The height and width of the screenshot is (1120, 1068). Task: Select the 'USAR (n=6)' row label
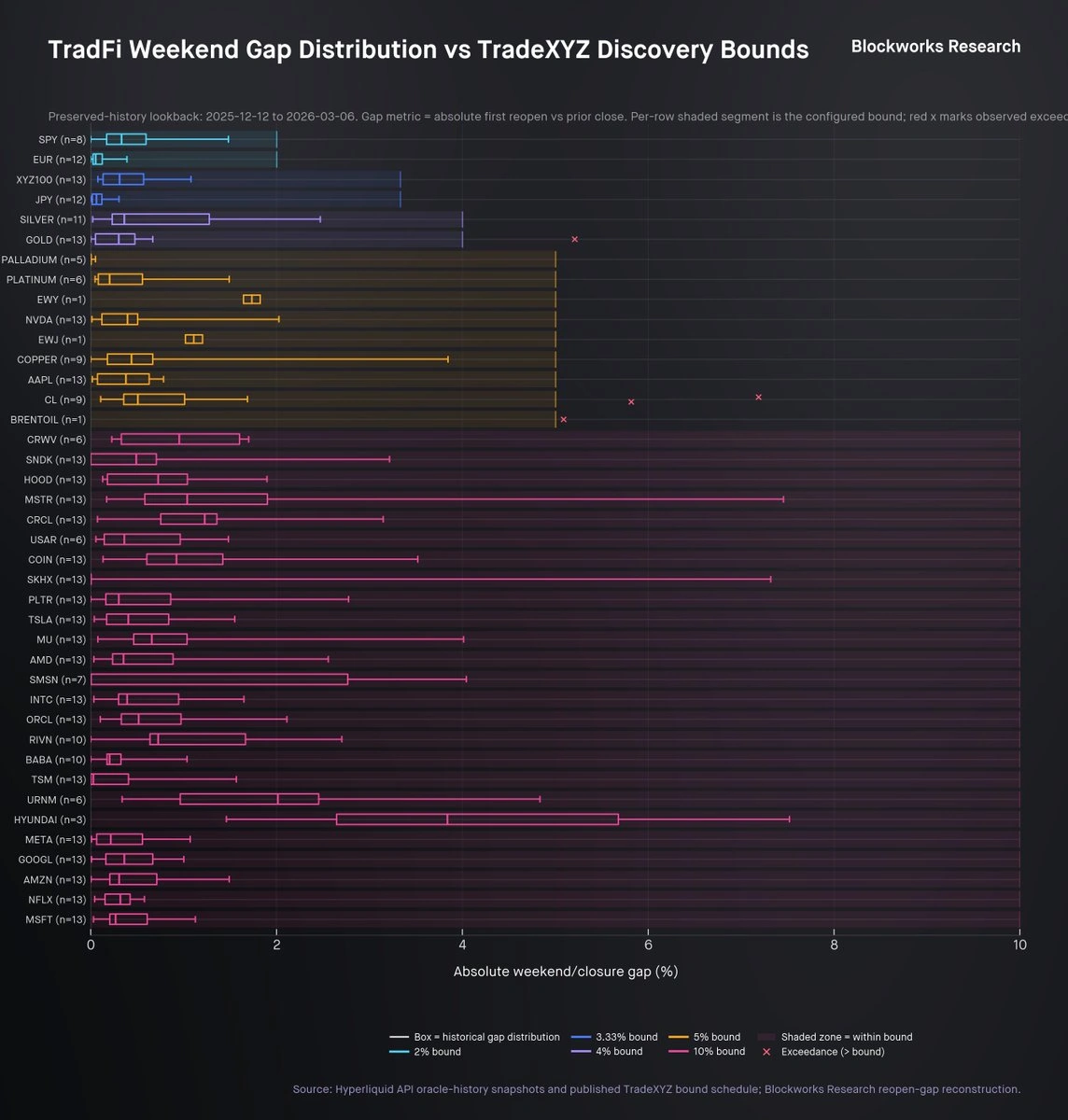[x=59, y=539]
